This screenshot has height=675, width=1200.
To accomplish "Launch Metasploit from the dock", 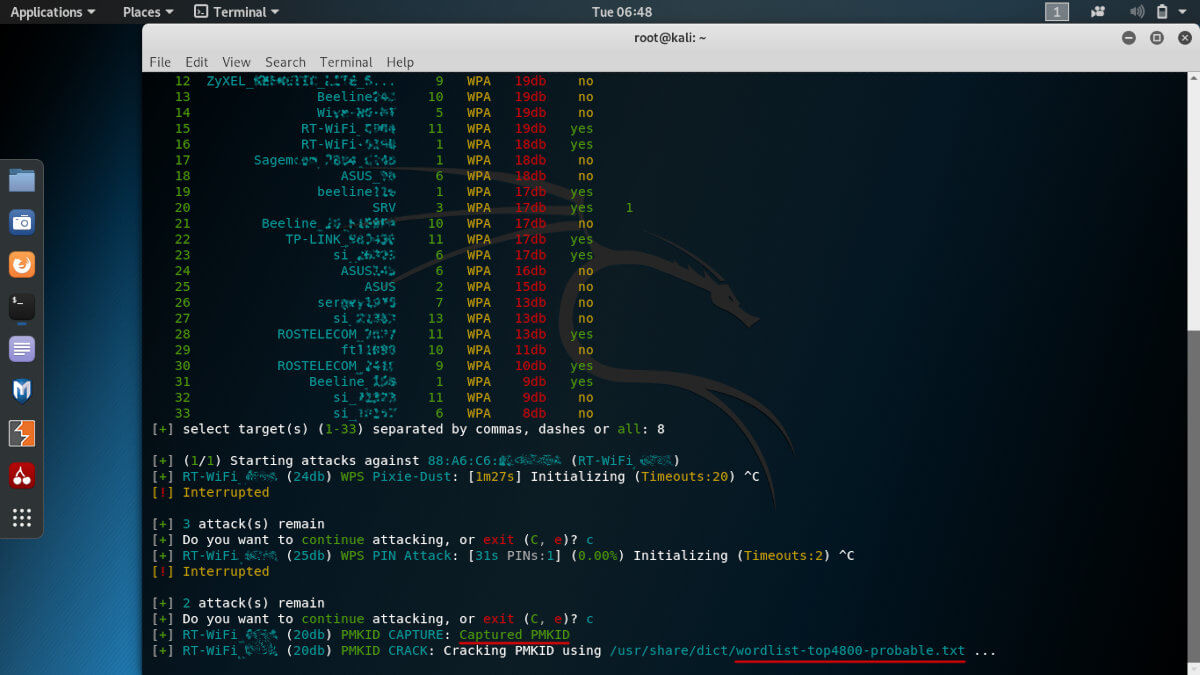I will point(22,391).
